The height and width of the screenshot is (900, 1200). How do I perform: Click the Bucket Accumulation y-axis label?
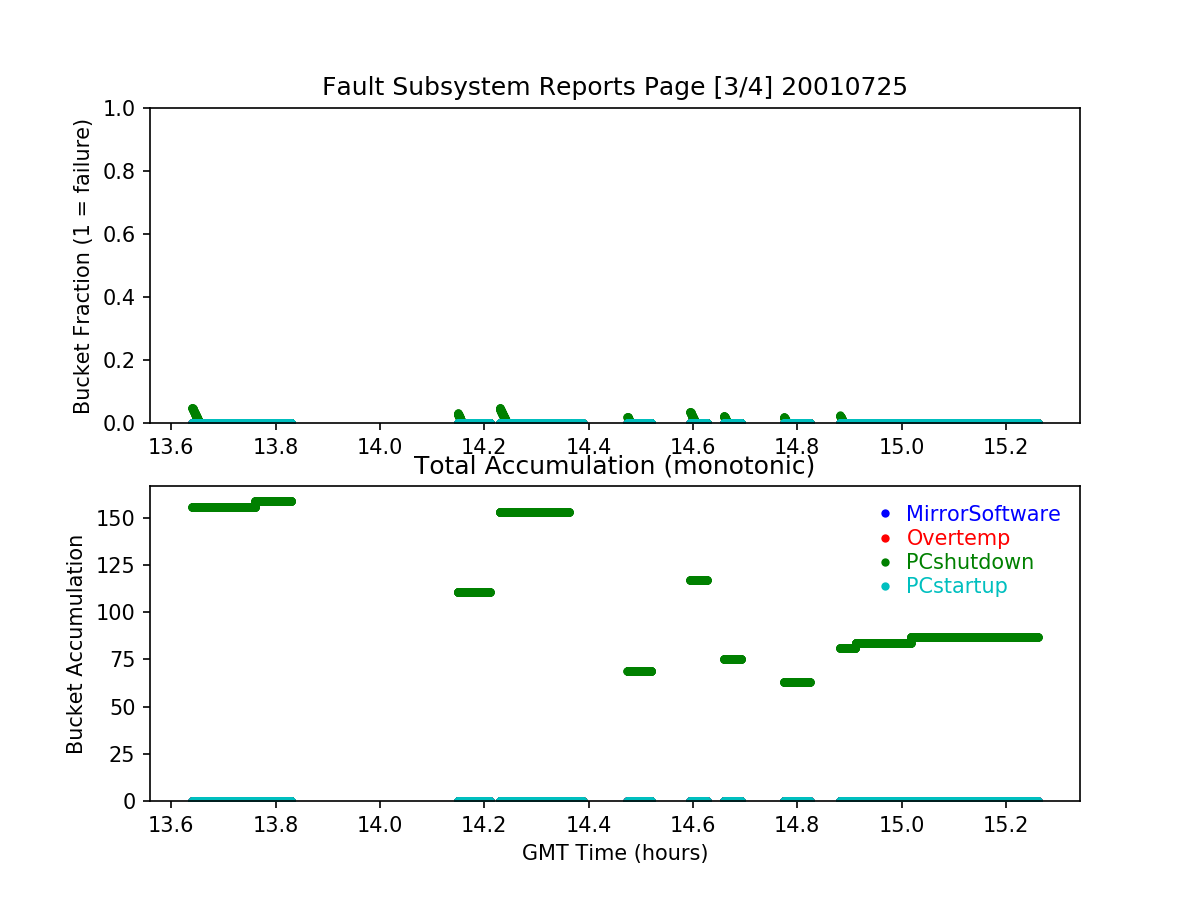pyautogui.click(x=76, y=644)
